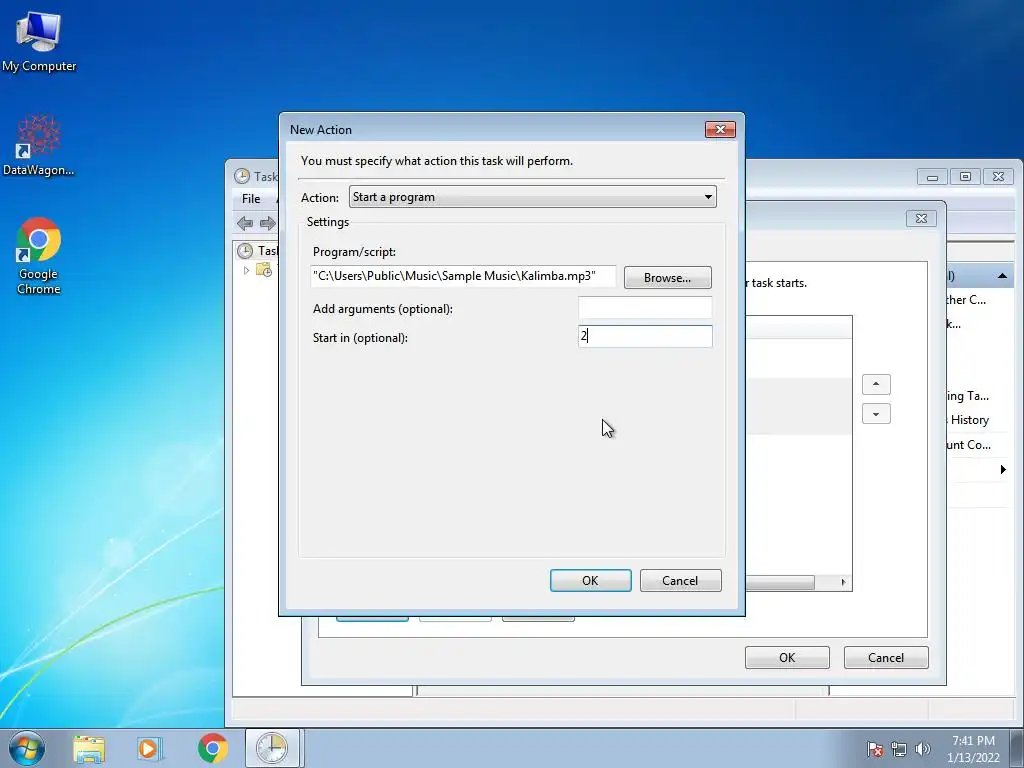Move action down with the down arrow button
Image resolution: width=1024 pixels, height=768 pixels.
[876, 414]
